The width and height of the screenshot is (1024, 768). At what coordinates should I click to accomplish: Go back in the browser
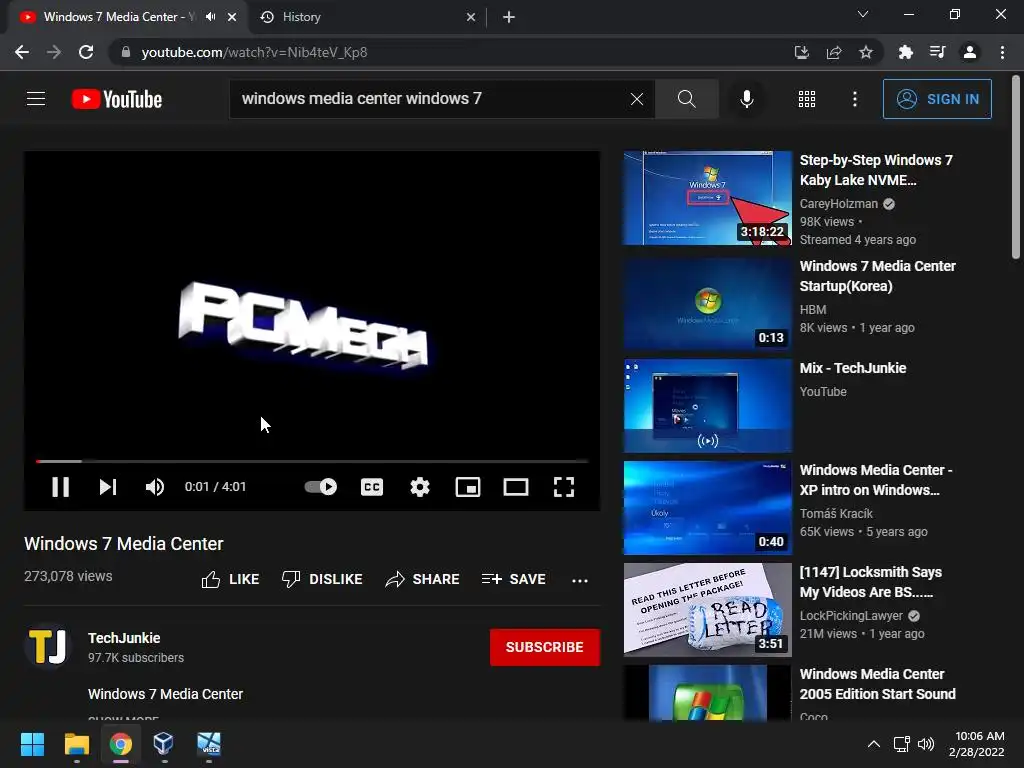[22, 52]
